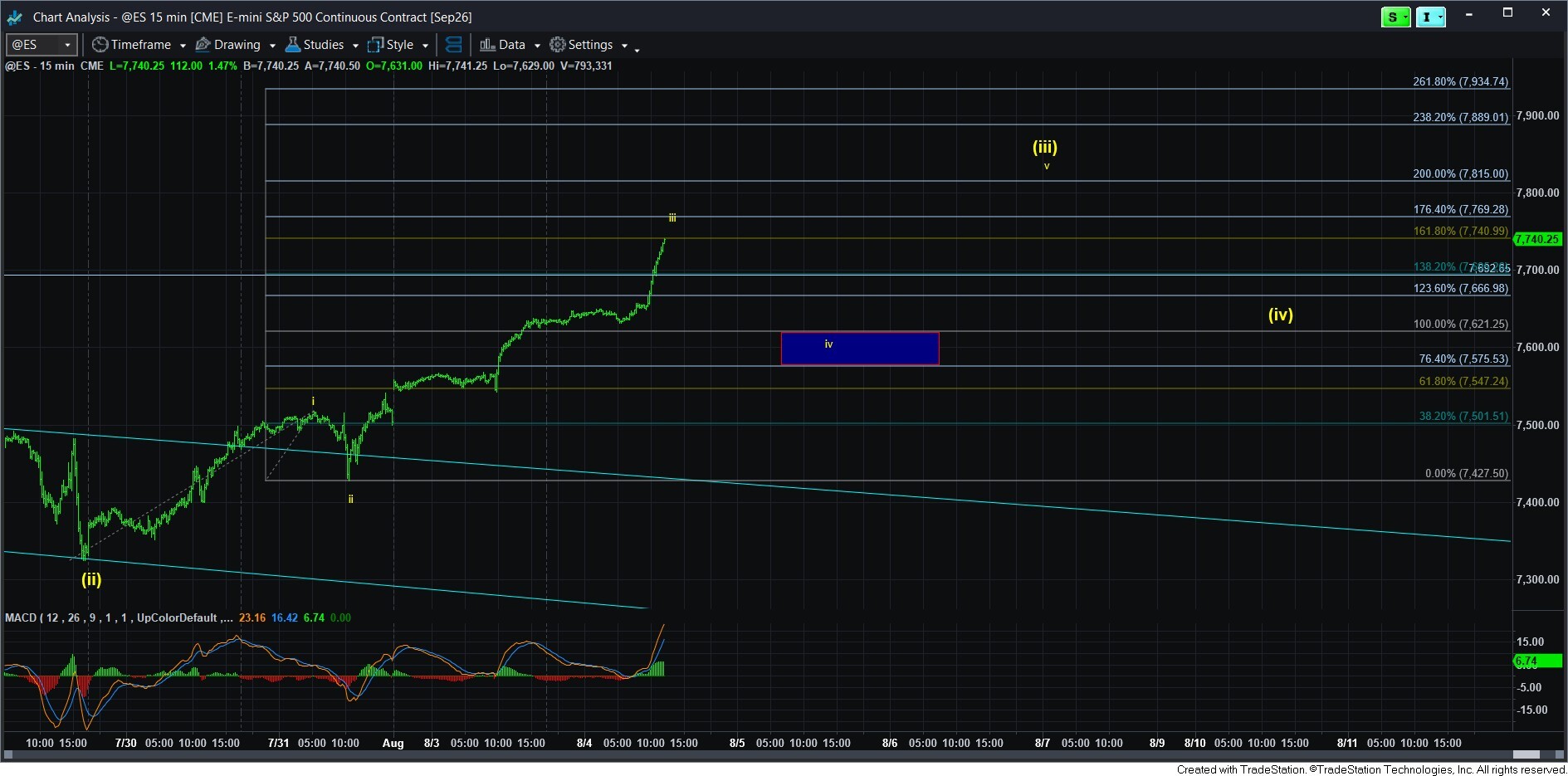Click the 8/7 date label on time axis
This screenshot has width=1568, height=776.
point(1043,743)
